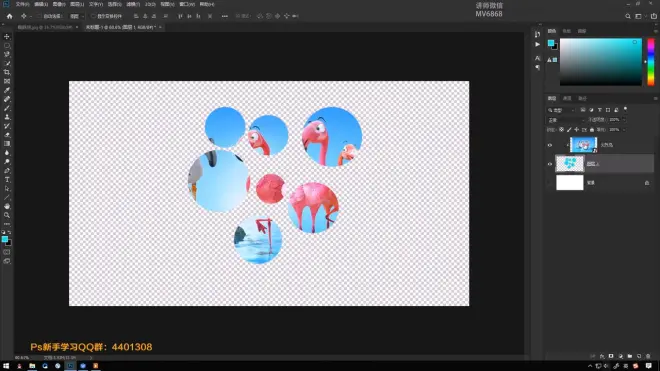The width and height of the screenshot is (660, 371).
Task: Open the File menu in menu bar
Action: pyautogui.click(x=22, y=4)
